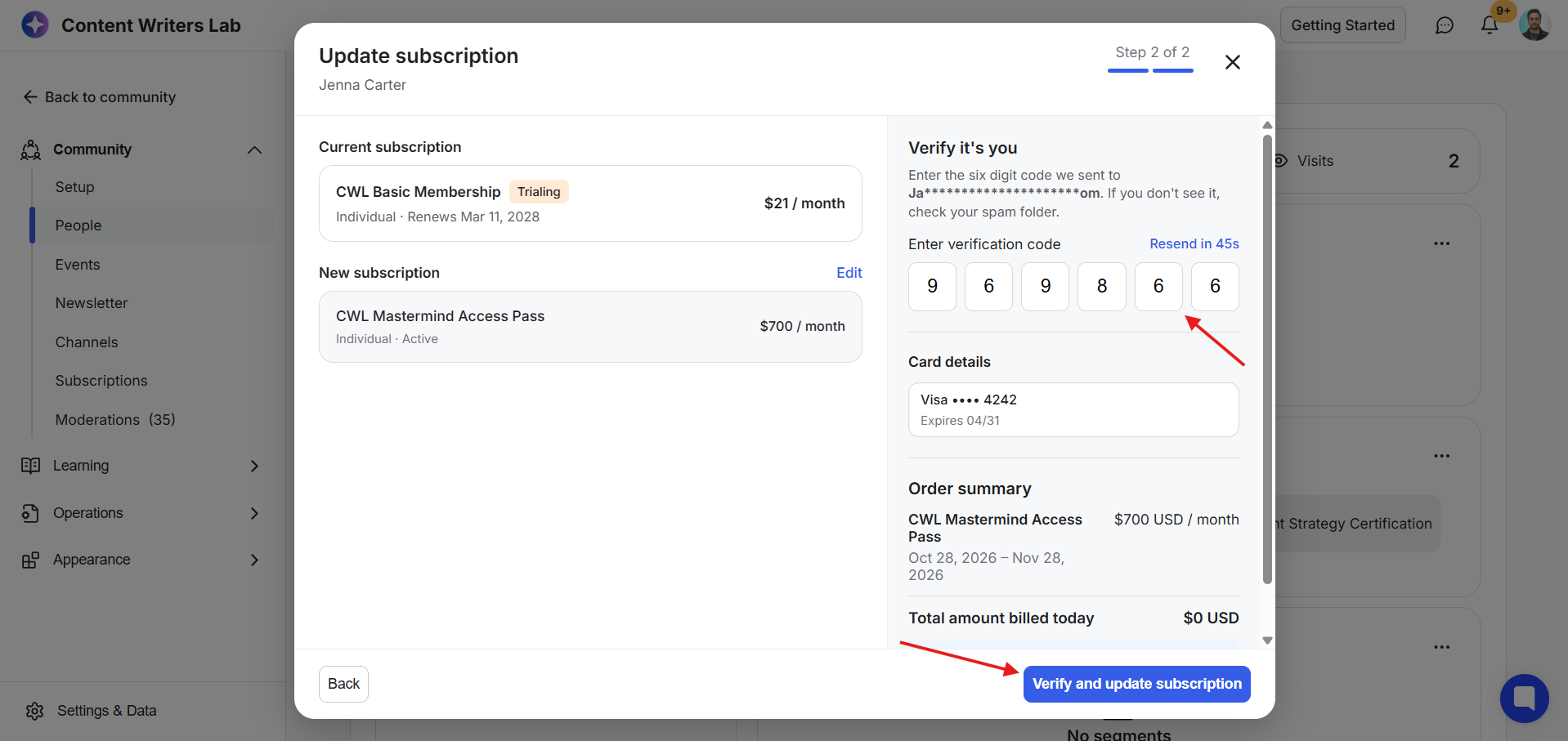Click the CWL Mastermind Access Pass card
The height and width of the screenshot is (741, 1568).
coord(590,327)
